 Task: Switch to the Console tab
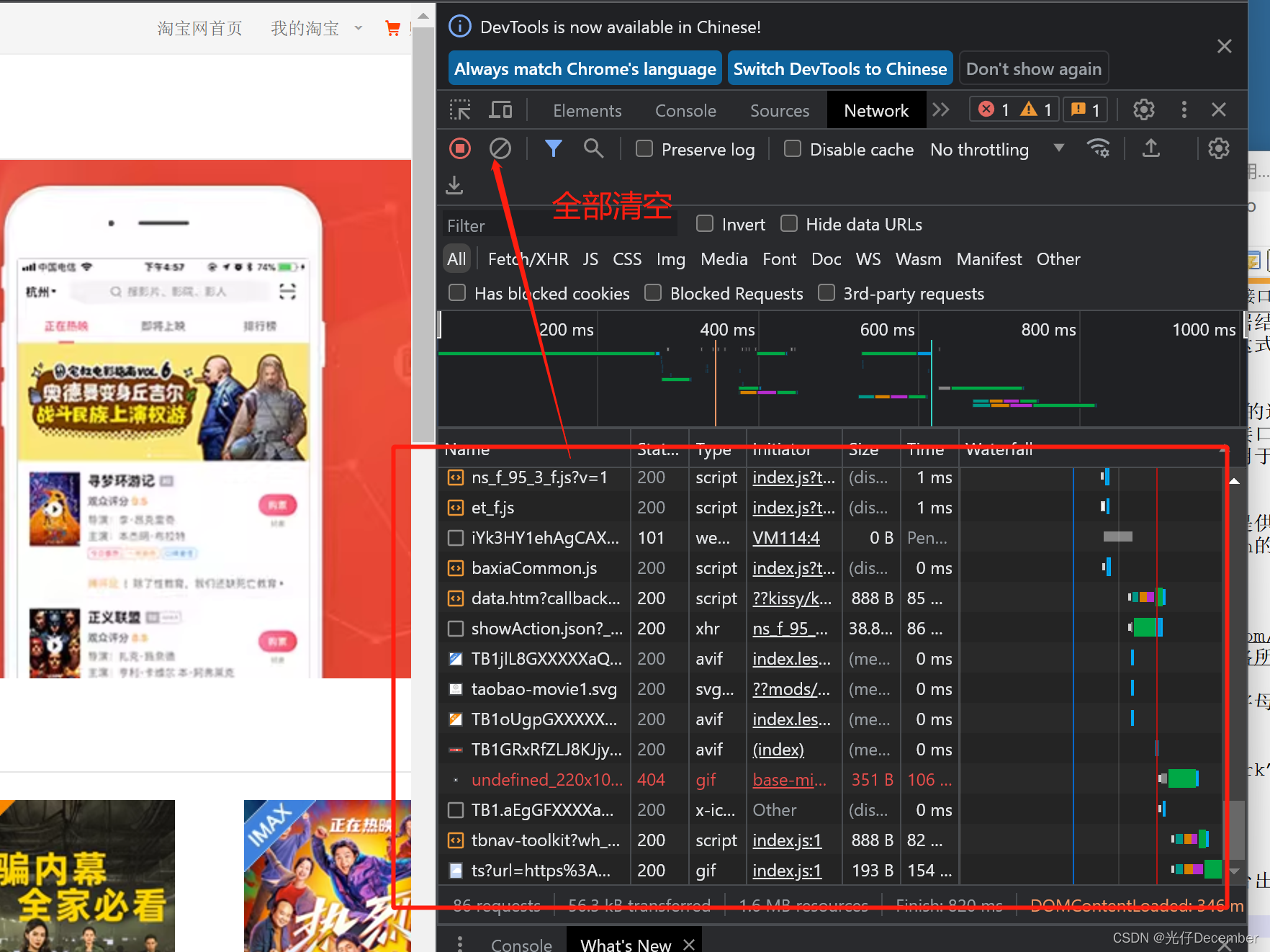[685, 110]
